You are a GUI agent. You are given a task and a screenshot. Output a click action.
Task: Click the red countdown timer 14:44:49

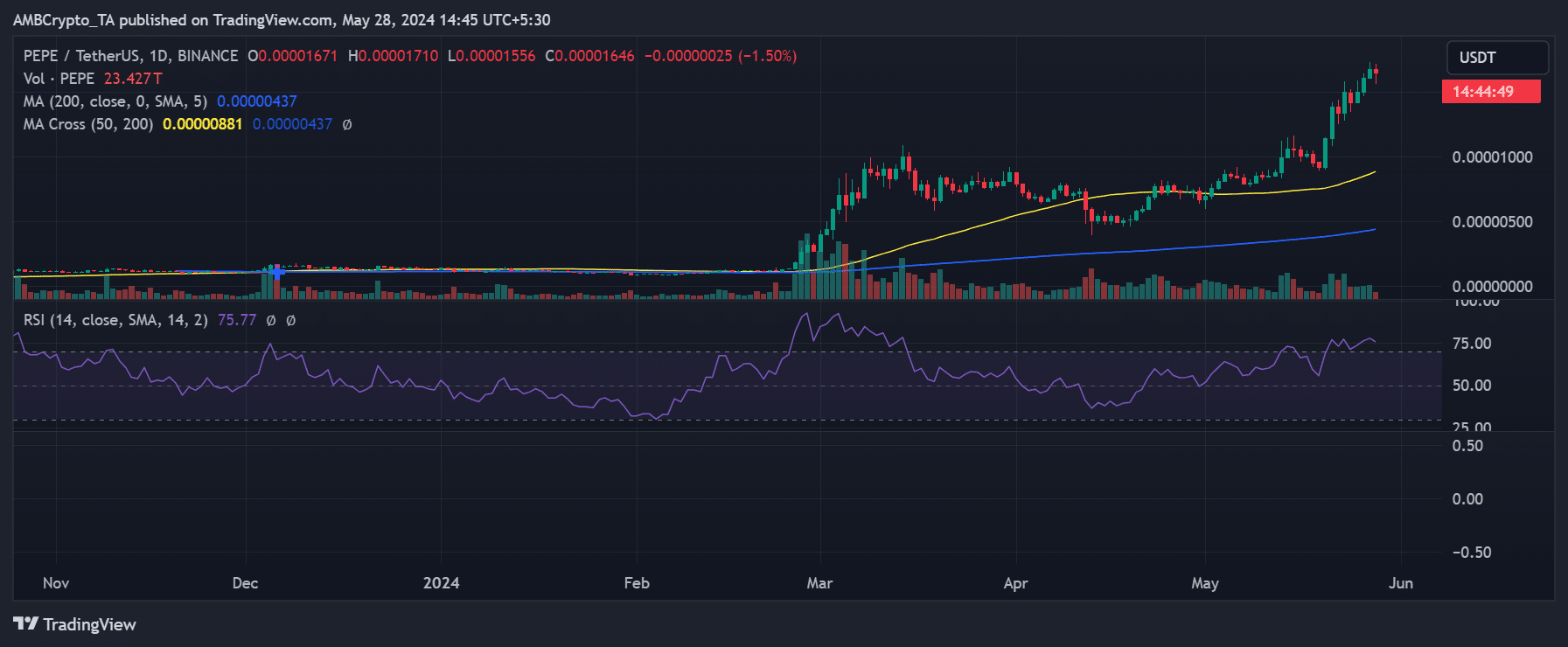pos(1491,92)
